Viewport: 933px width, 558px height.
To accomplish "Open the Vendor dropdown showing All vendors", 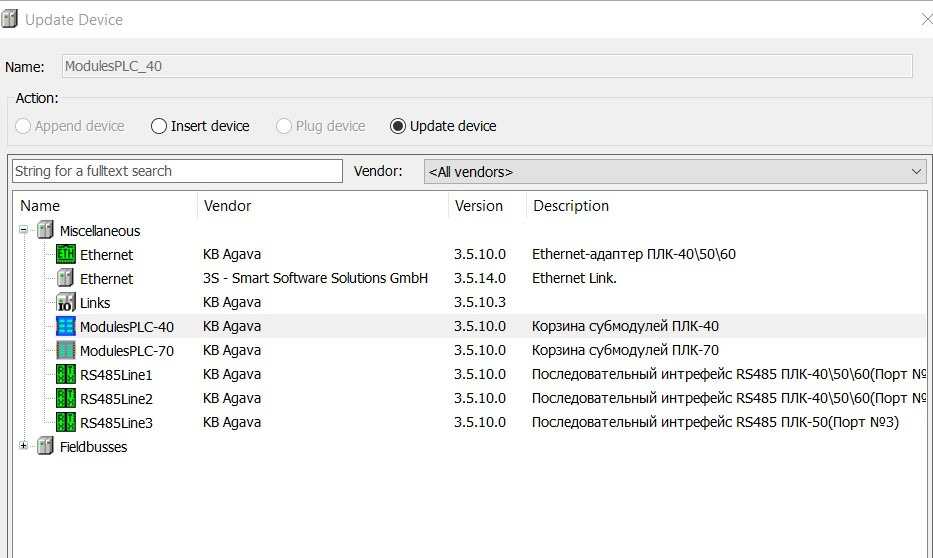I will pyautogui.click(x=675, y=171).
